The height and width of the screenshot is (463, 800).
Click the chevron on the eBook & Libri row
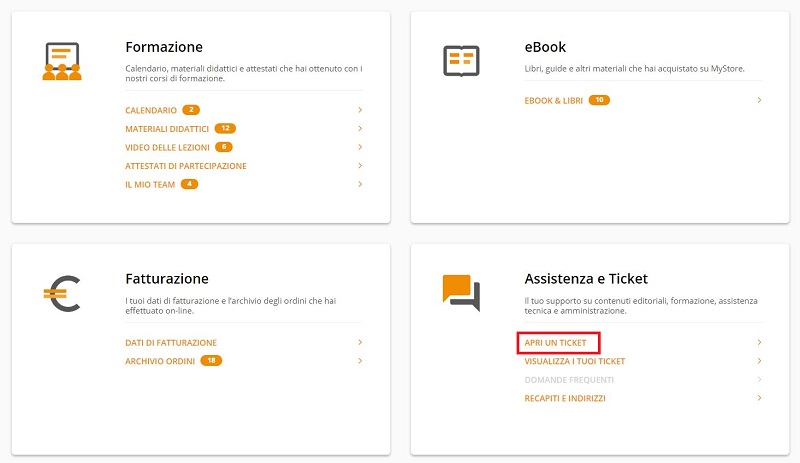[759, 100]
